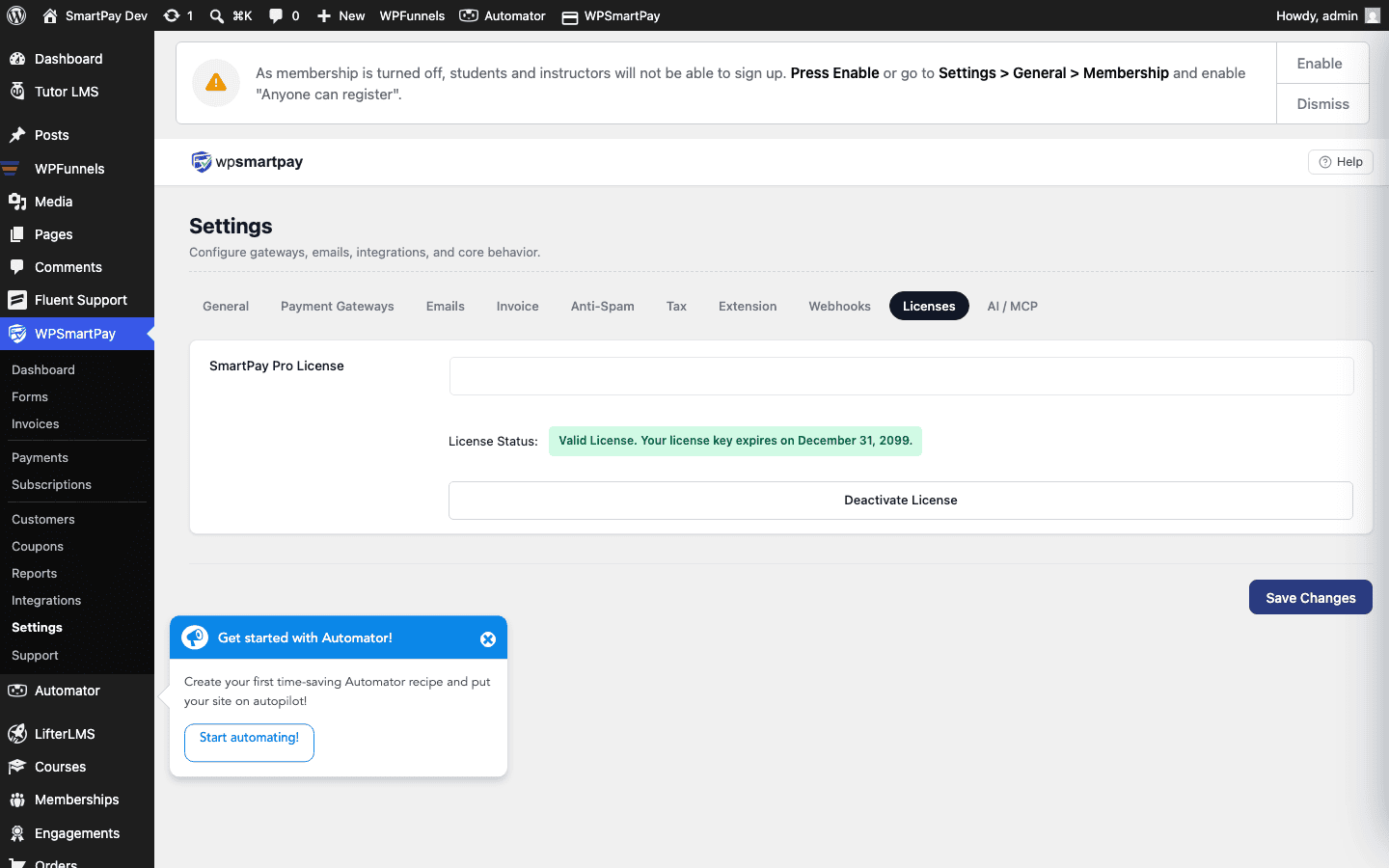Viewport: 1389px width, 868px height.
Task: Close the Automator popup
Action: coord(488,639)
